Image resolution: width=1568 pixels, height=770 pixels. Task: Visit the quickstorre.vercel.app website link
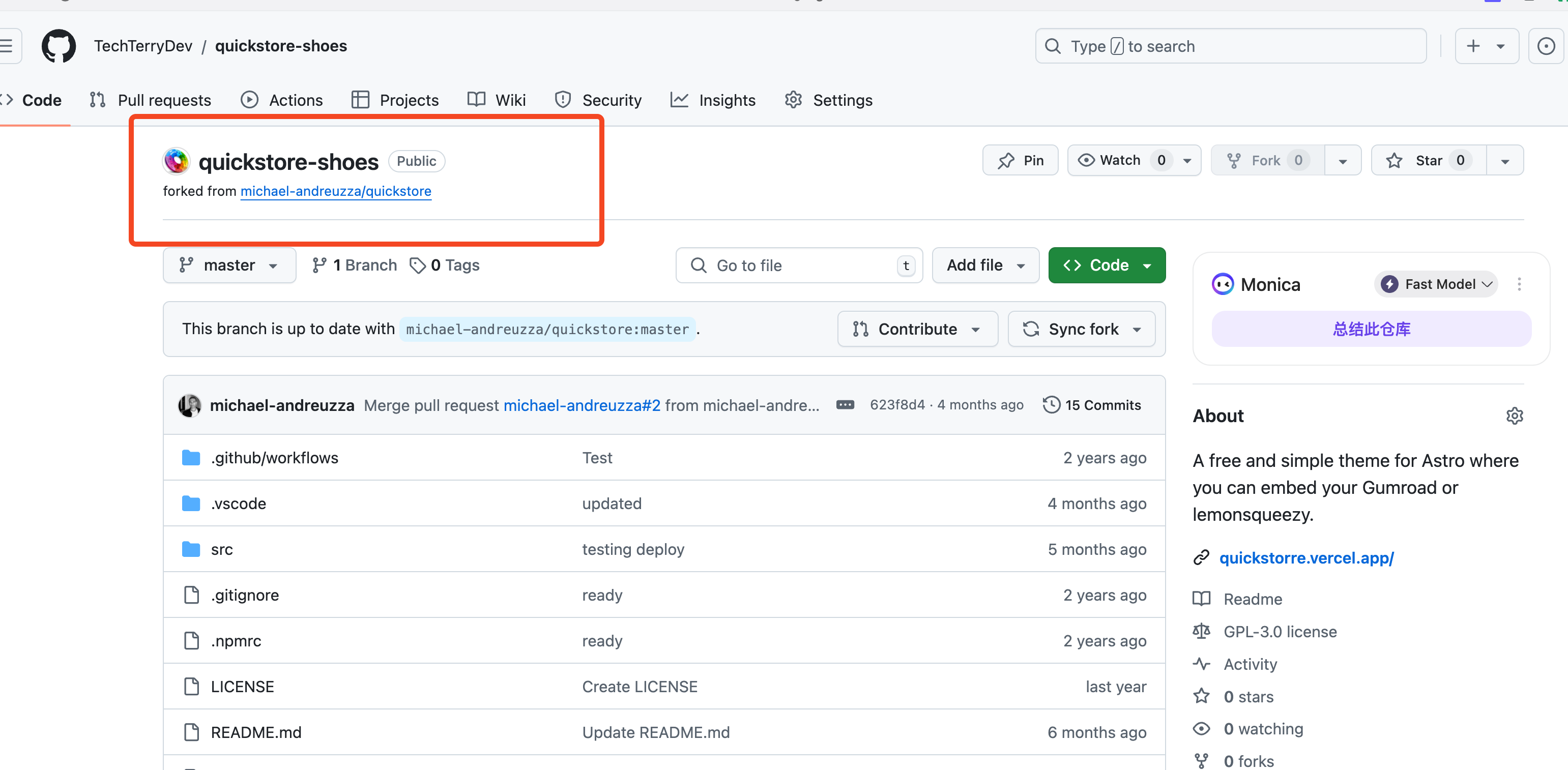pyautogui.click(x=1307, y=557)
